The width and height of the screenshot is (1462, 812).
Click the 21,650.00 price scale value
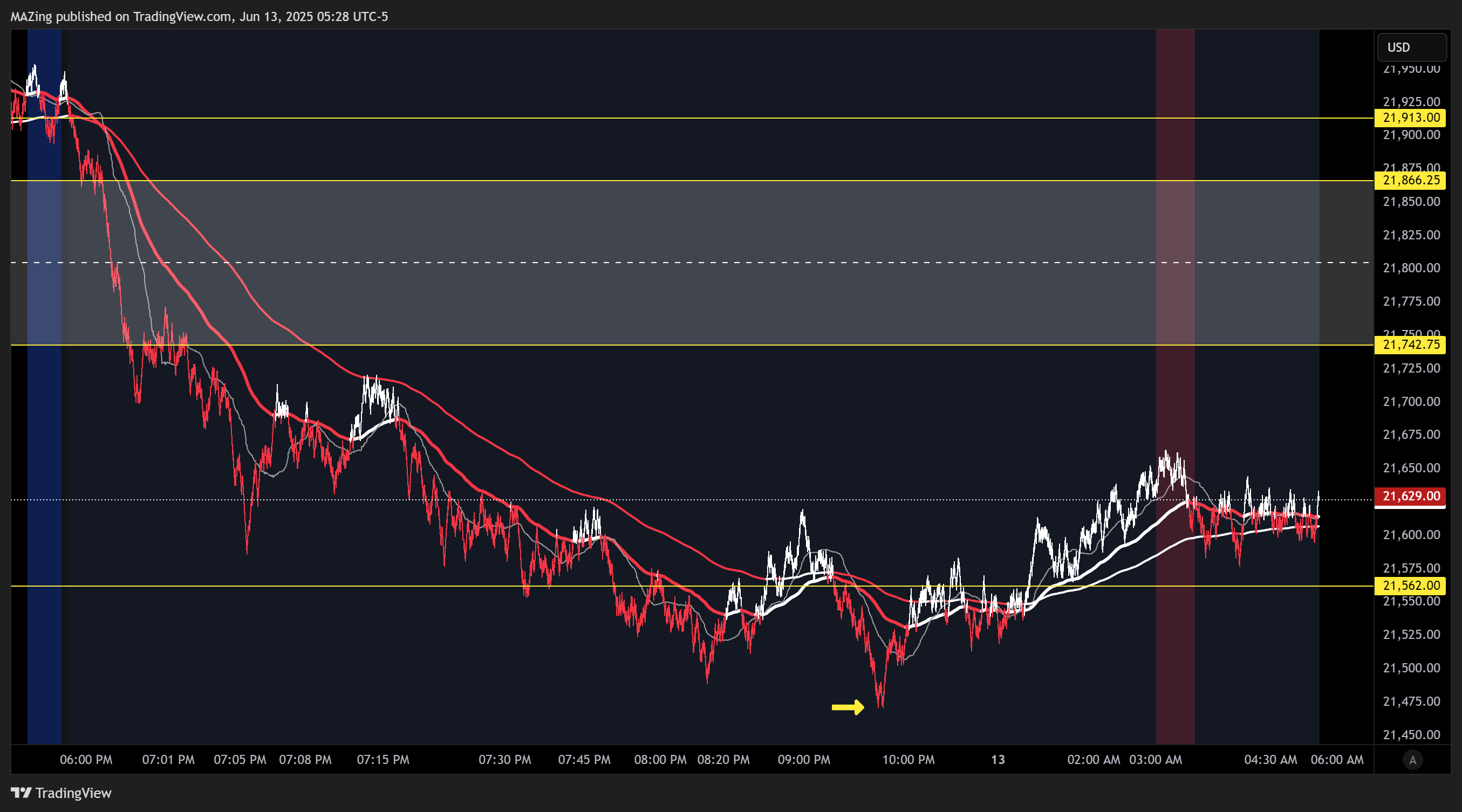point(1411,469)
